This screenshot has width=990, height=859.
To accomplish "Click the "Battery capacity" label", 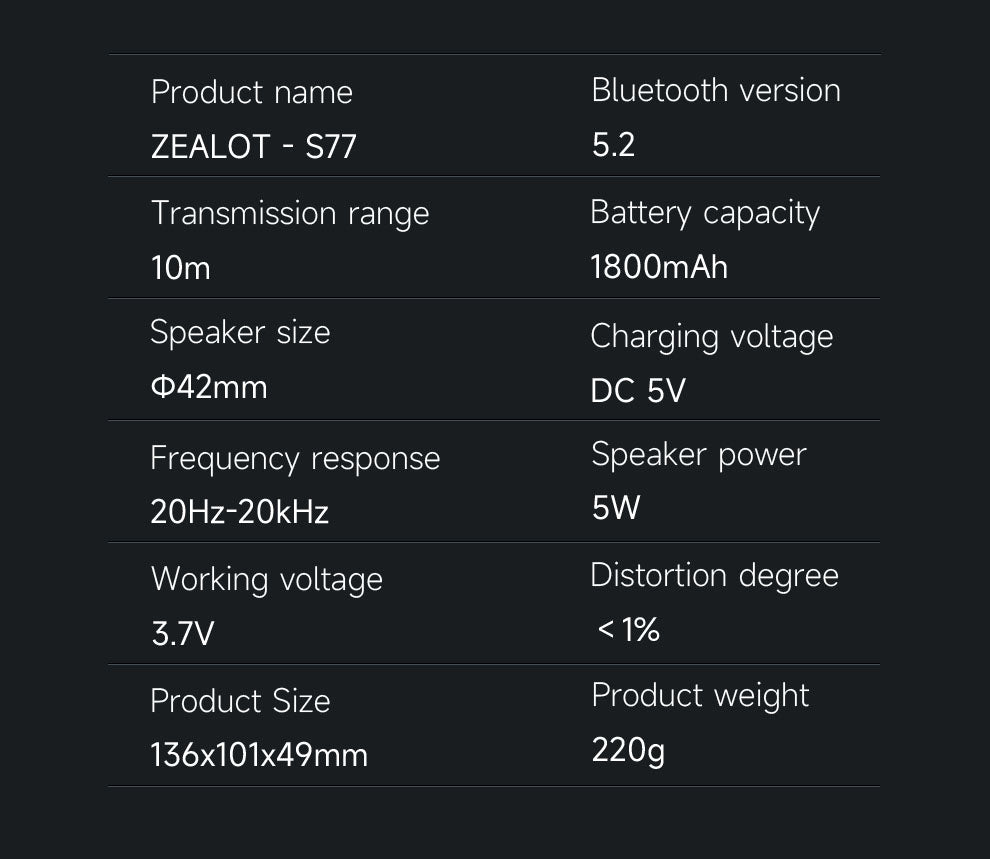I will (705, 213).
